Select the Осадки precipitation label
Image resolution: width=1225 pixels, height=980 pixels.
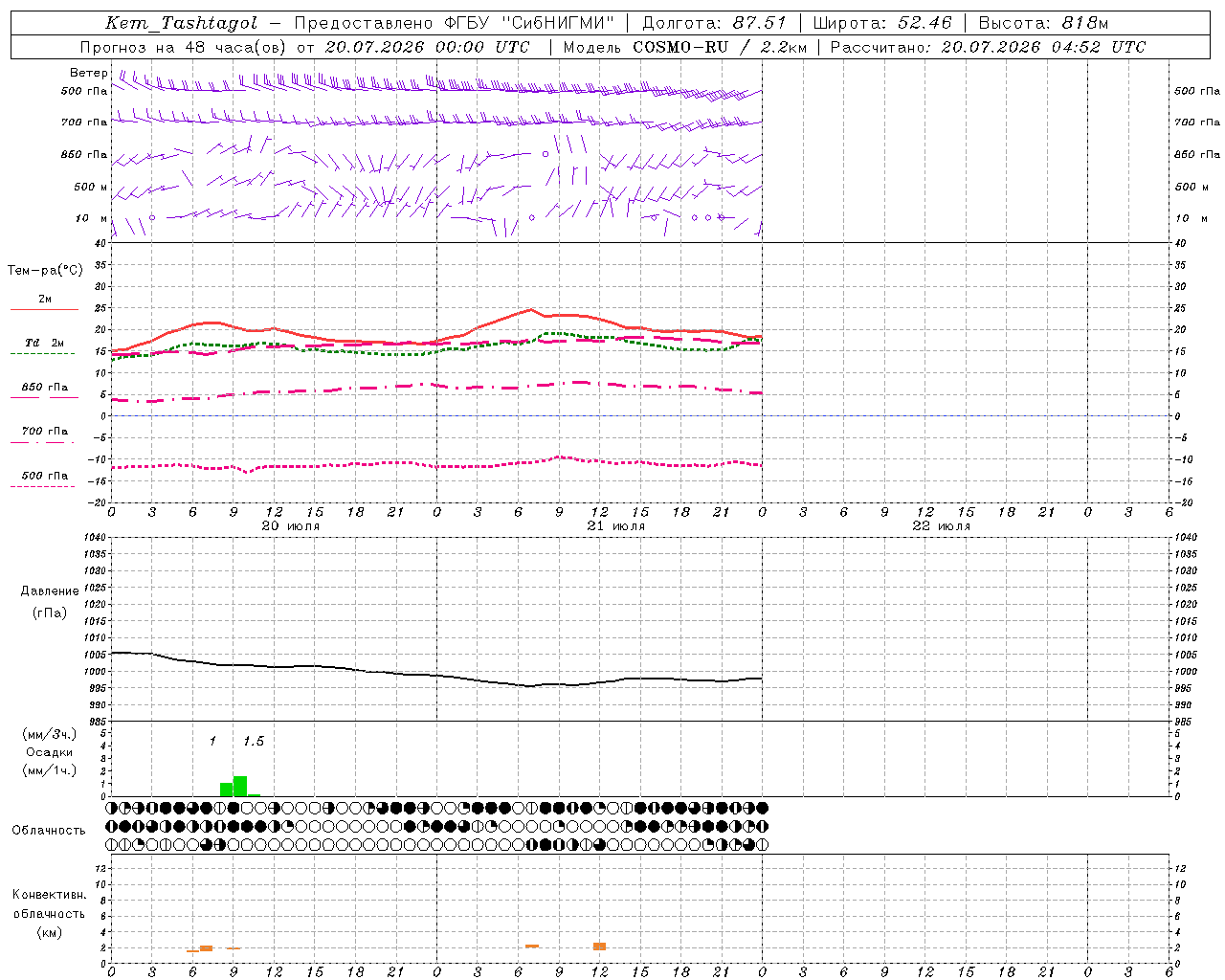[49, 752]
